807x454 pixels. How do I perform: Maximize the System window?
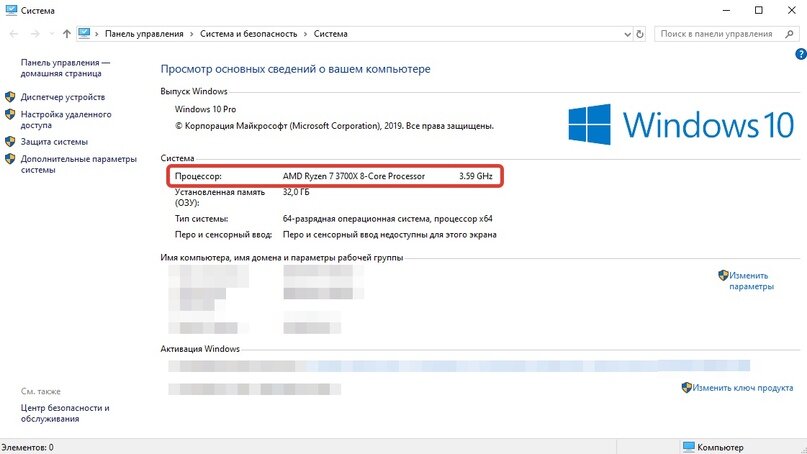[759, 10]
